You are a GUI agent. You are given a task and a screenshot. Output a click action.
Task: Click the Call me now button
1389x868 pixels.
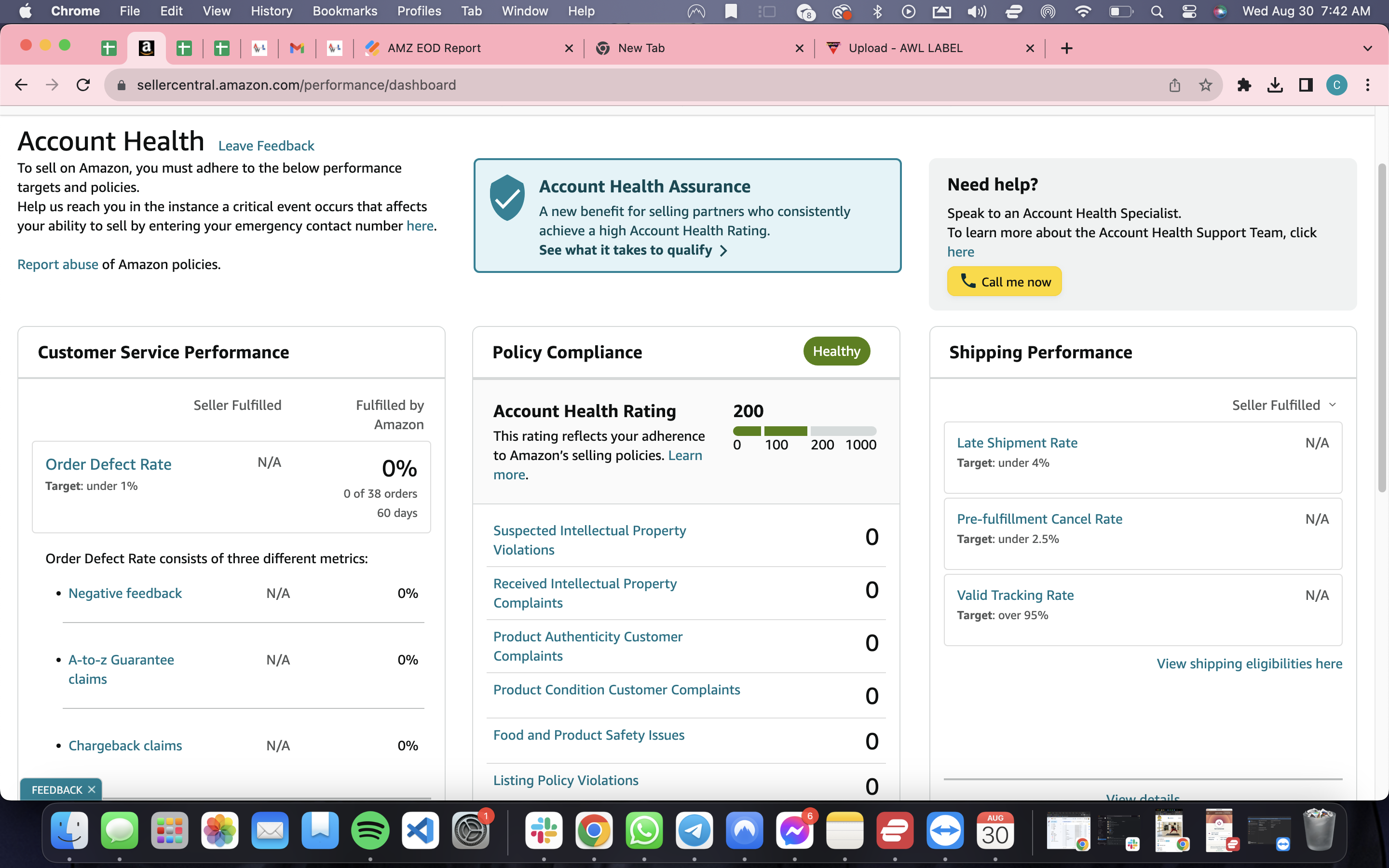coord(1005,281)
